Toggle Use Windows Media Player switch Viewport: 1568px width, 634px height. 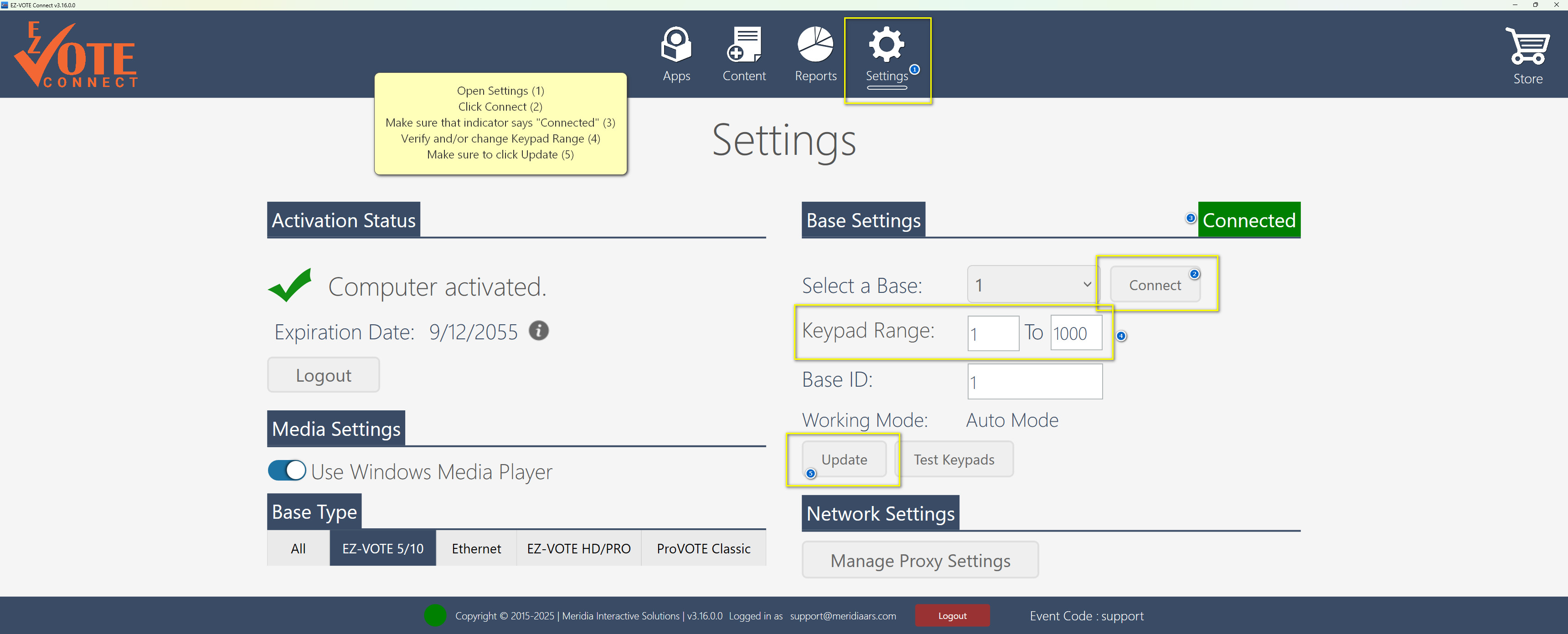tap(287, 470)
